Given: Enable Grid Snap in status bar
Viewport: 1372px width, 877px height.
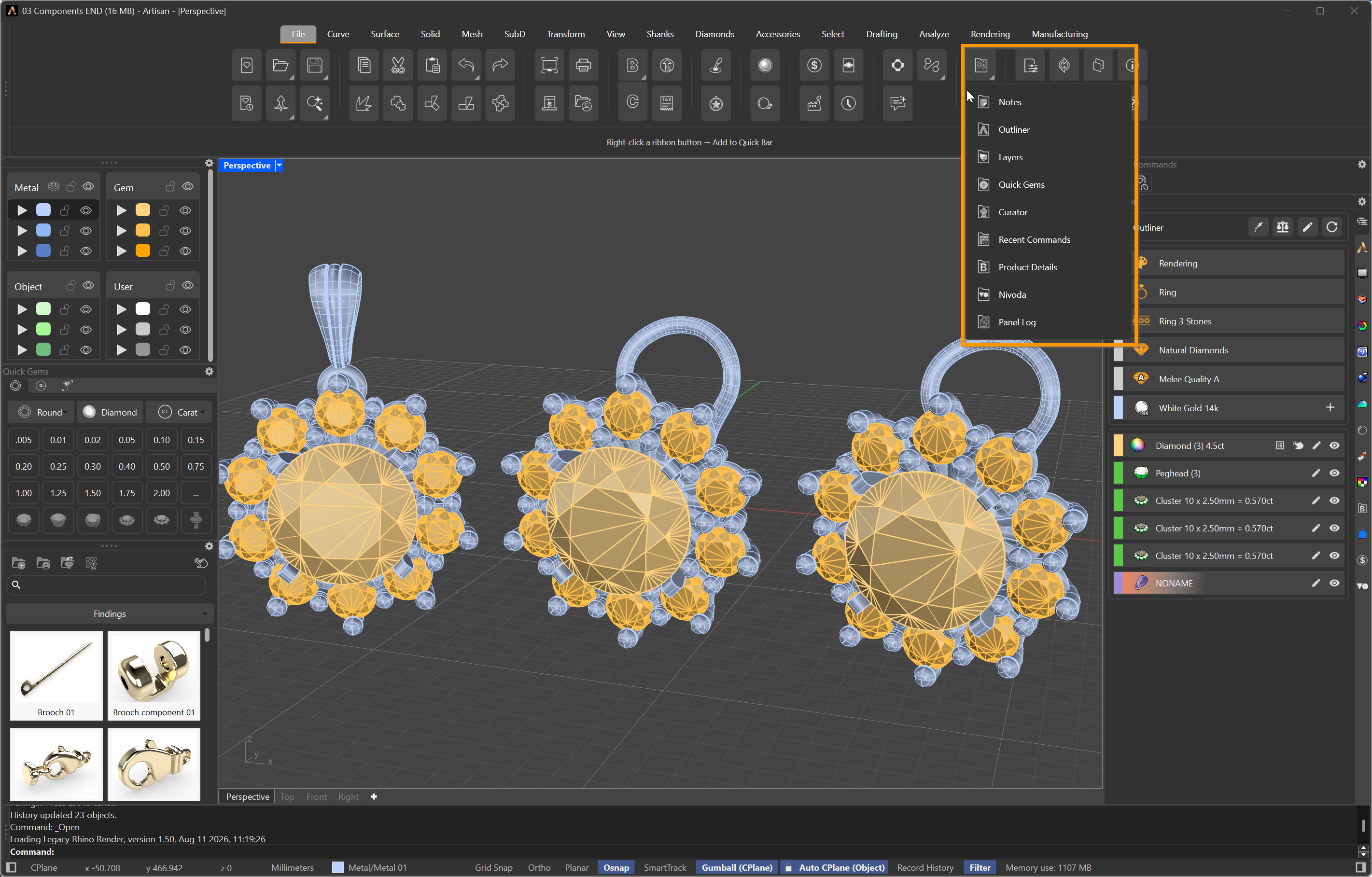Looking at the screenshot, I should pyautogui.click(x=493, y=867).
